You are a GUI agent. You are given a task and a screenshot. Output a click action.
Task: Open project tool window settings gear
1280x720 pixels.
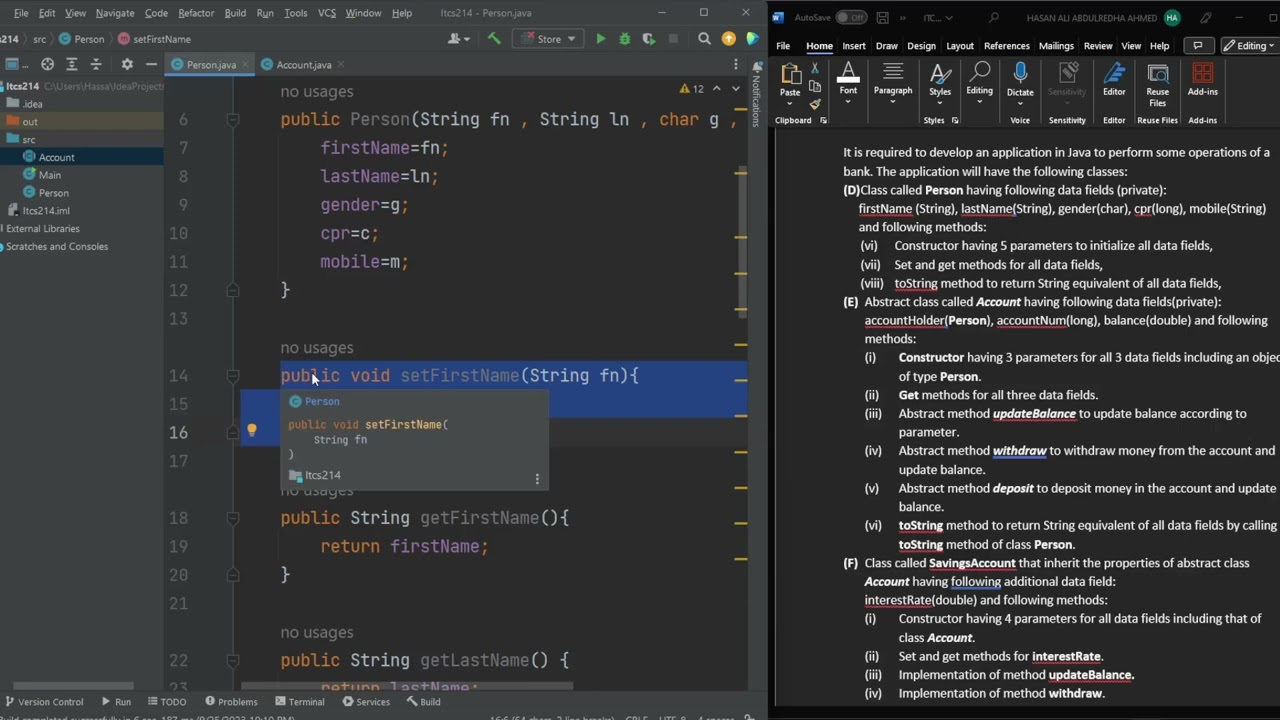pos(127,64)
